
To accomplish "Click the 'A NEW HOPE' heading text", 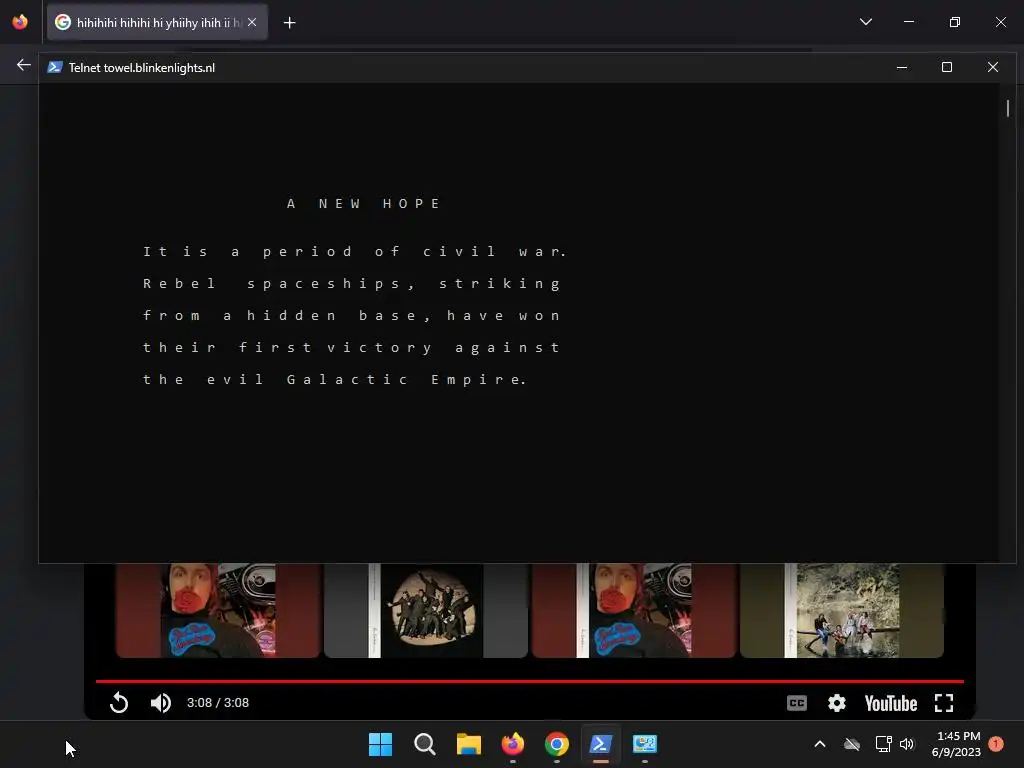I will click(364, 204).
